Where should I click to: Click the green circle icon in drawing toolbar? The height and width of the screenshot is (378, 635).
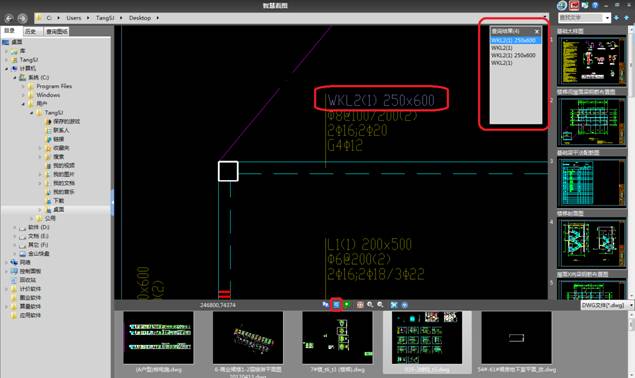tap(347, 304)
